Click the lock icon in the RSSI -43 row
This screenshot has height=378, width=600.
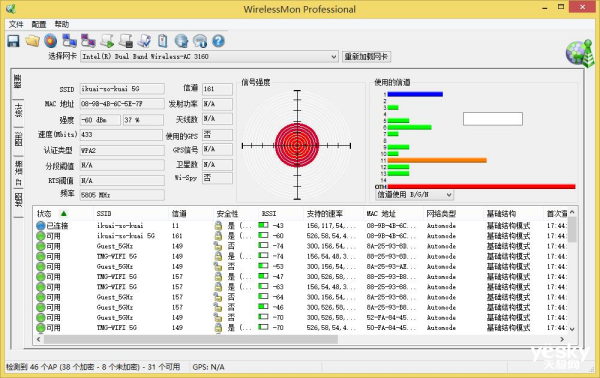point(218,225)
